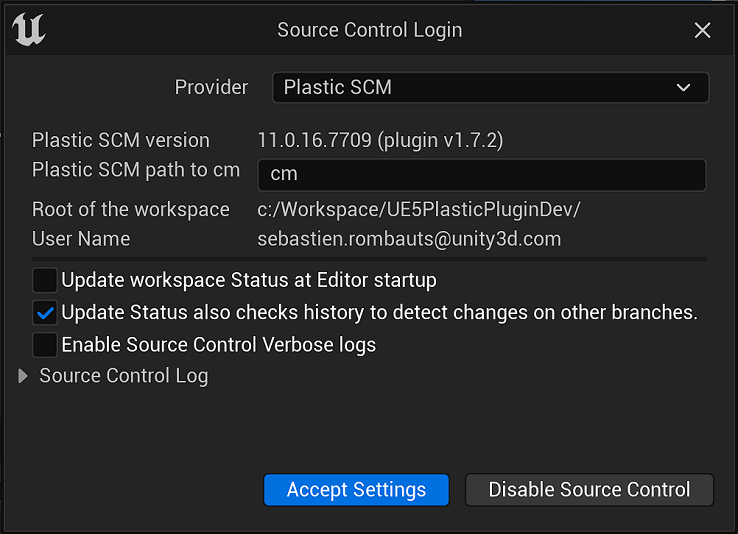The height and width of the screenshot is (534, 738).
Task: Enable Source Control Verbose logs checkbox
Action: [45, 345]
